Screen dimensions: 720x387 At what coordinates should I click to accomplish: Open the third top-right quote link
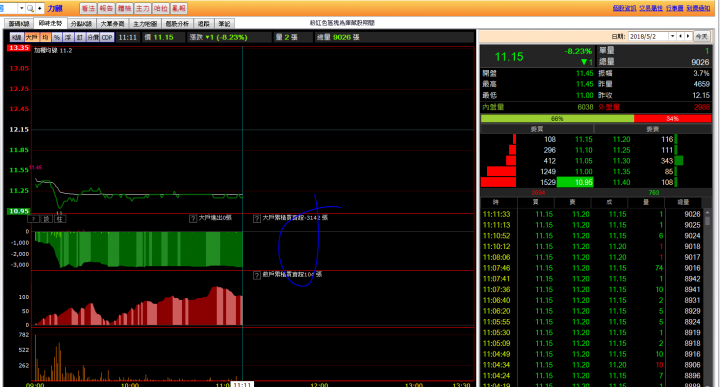click(675, 8)
